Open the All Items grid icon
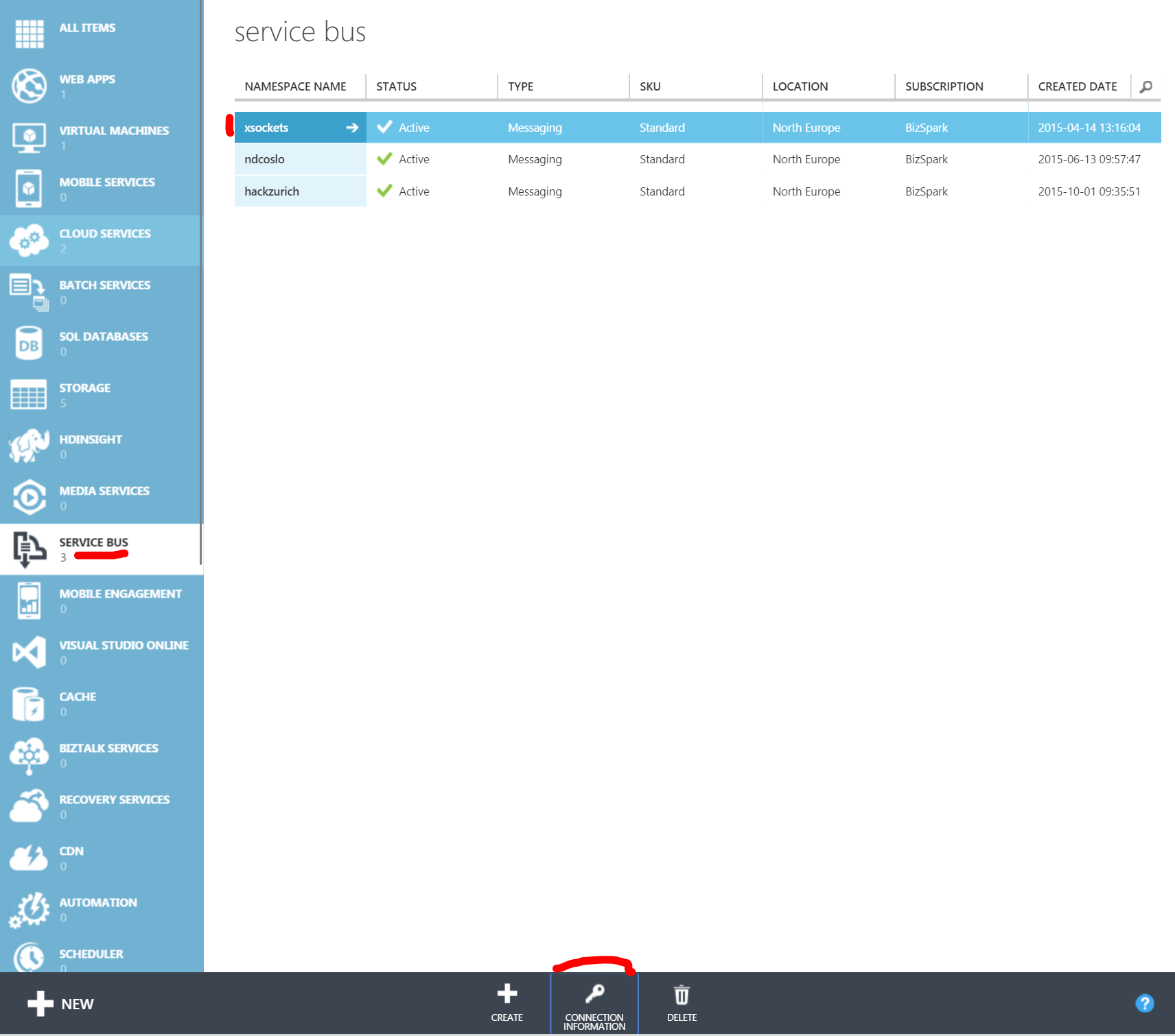Screen dimensions: 1175x1036 (x=30, y=34)
